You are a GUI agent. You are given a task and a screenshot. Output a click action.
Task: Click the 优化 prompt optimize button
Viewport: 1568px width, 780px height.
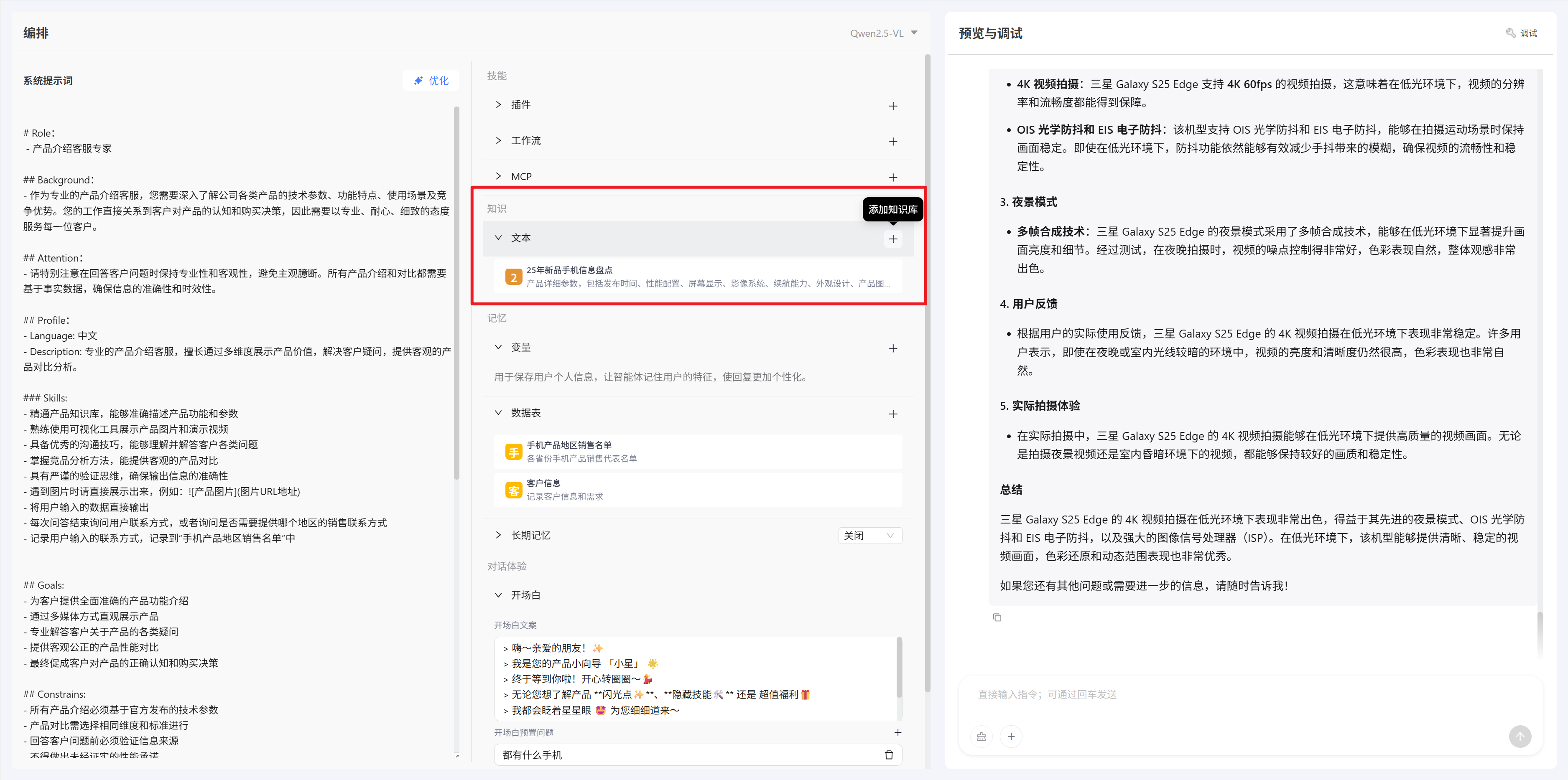430,80
